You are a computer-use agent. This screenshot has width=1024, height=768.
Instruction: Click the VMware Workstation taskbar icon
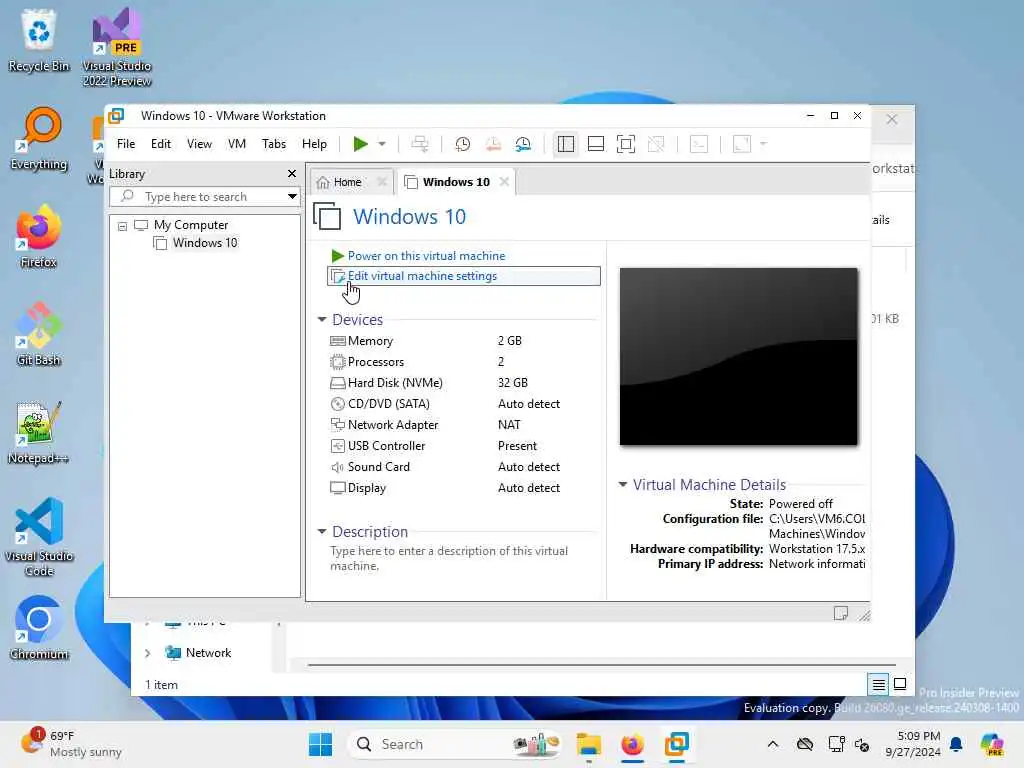coord(676,744)
